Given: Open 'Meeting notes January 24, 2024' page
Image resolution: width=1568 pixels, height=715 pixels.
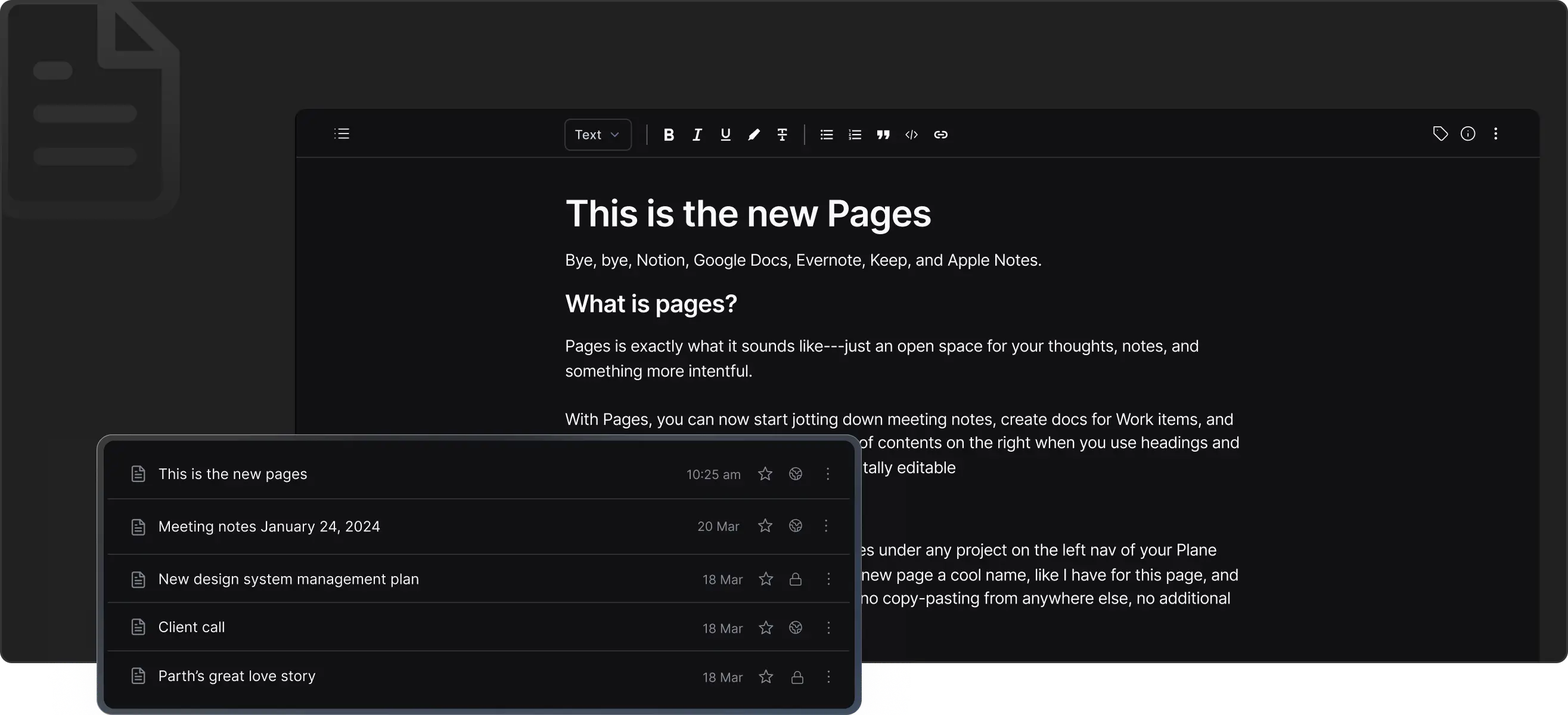Looking at the screenshot, I should coord(268,526).
